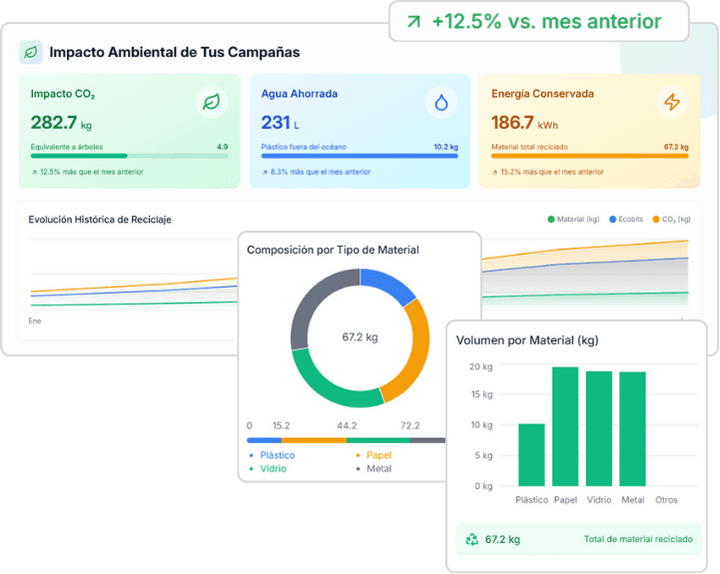Open the Agua Ahorrada 231 L card
720x574 pixels.
(360, 131)
